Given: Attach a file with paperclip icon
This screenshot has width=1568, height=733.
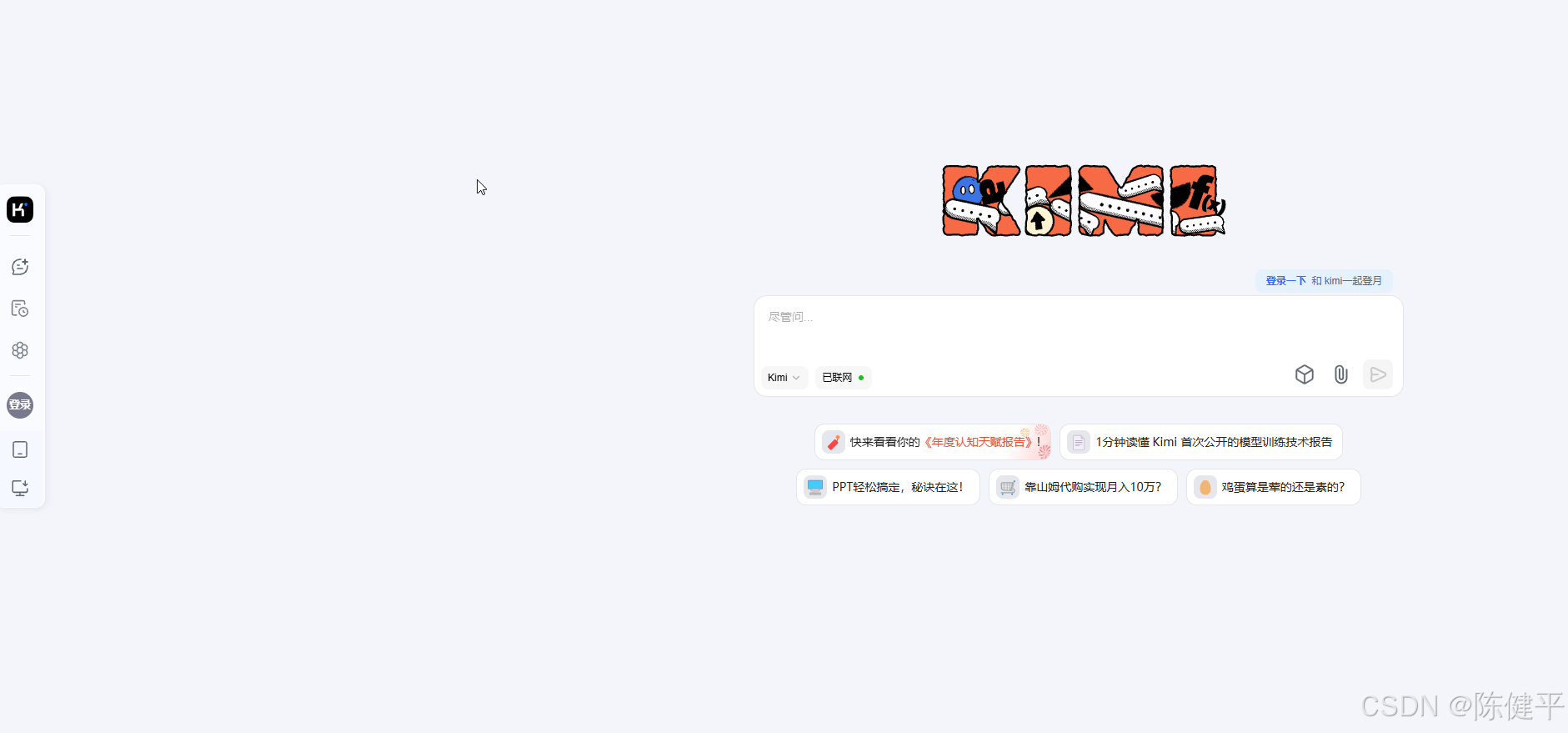Looking at the screenshot, I should (1341, 374).
